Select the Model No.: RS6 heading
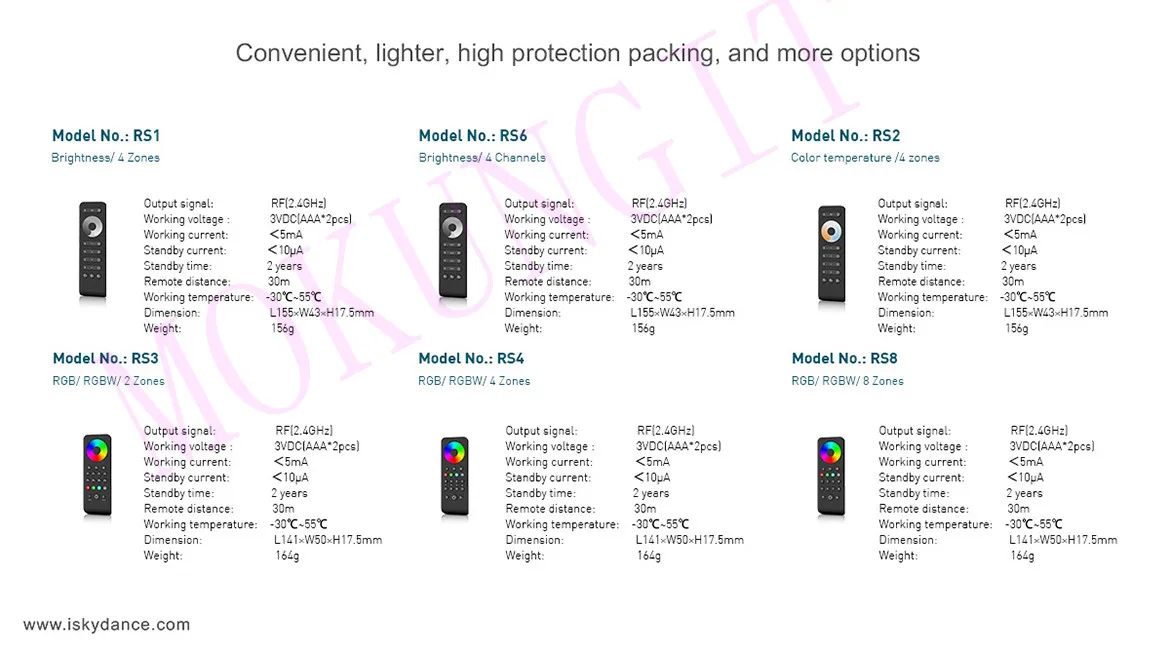Image resolution: width=1170 pixels, height=655 pixels. [473, 136]
